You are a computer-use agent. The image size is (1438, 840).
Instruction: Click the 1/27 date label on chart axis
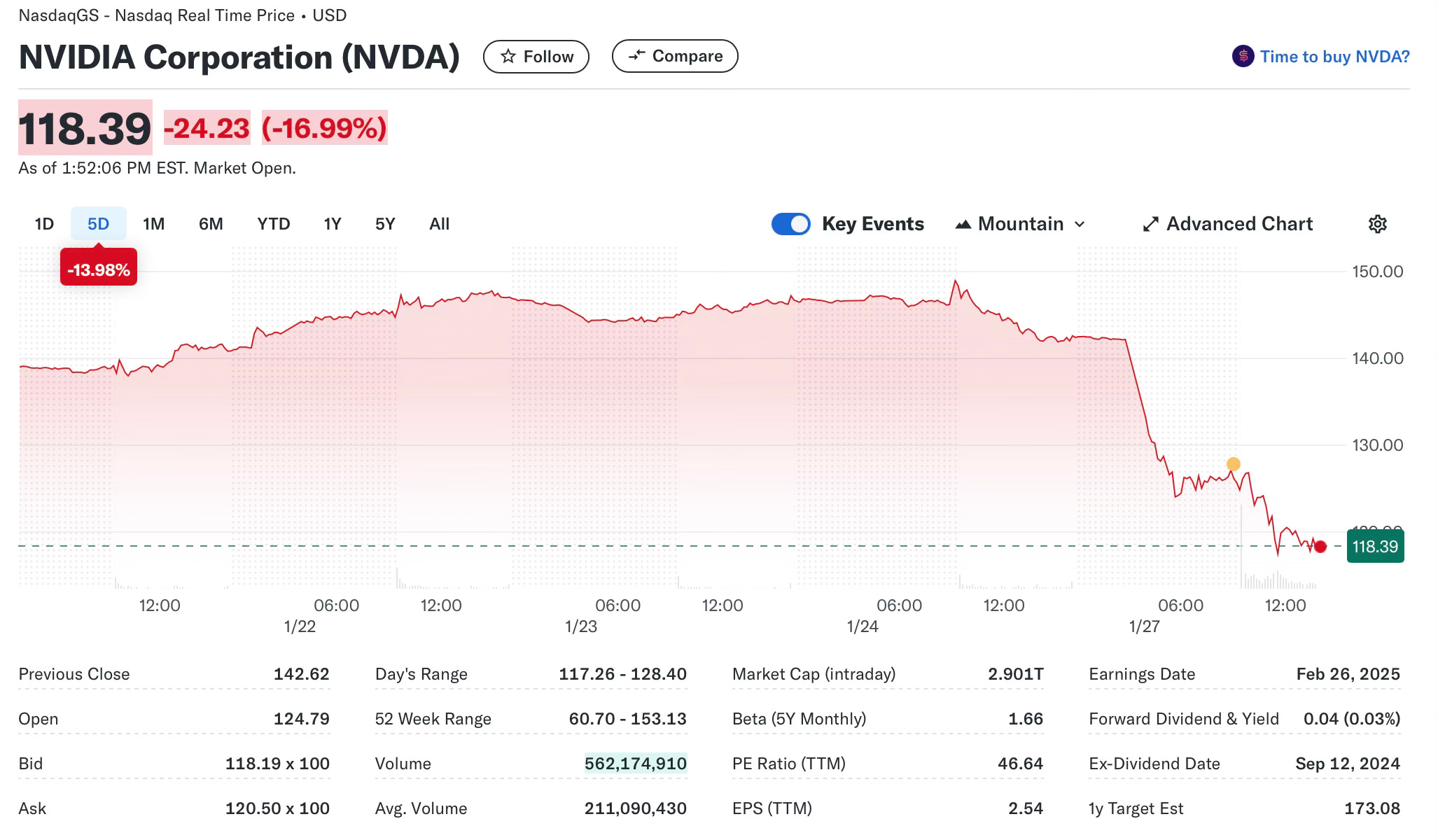click(x=1144, y=626)
